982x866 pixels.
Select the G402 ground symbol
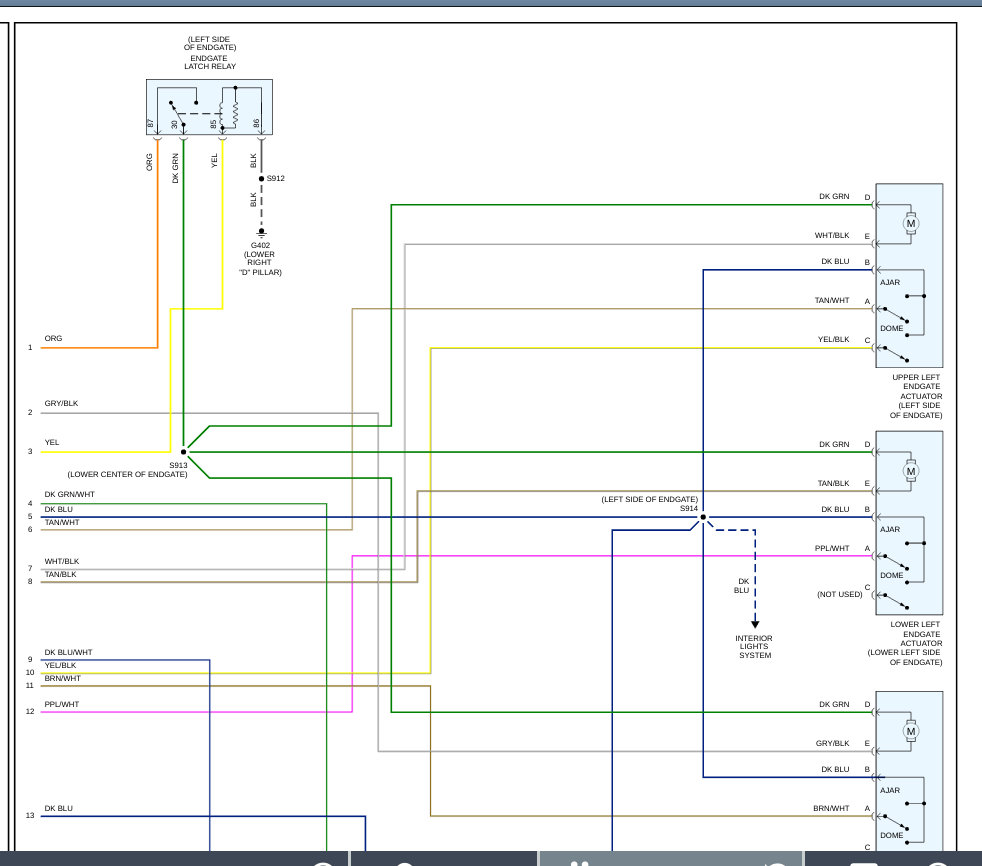(x=262, y=233)
